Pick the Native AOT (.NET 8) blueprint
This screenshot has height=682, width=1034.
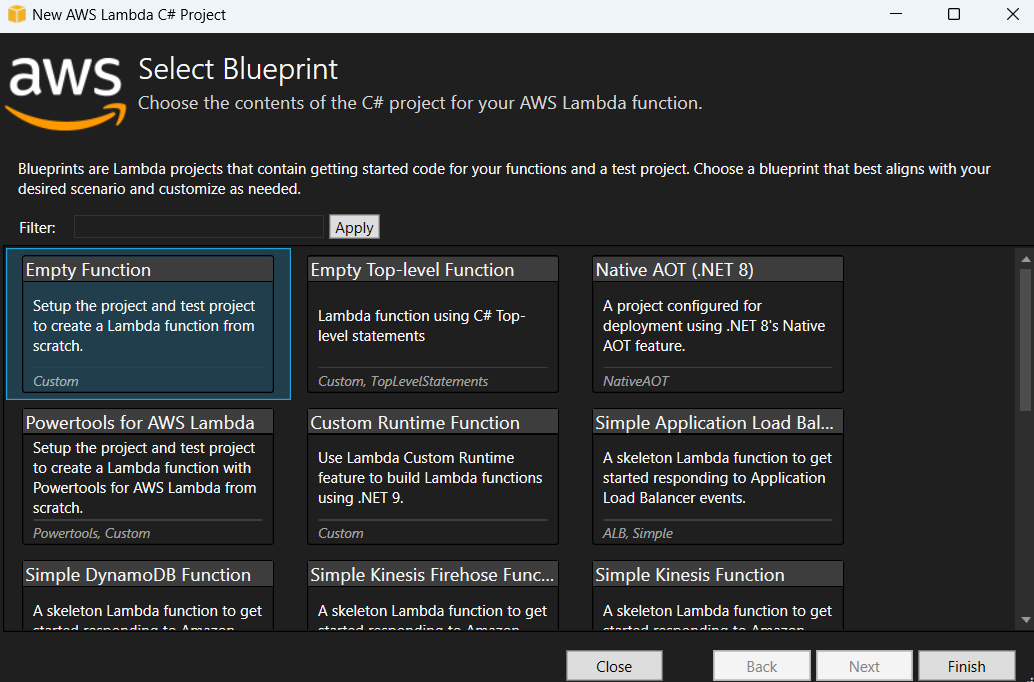point(717,324)
